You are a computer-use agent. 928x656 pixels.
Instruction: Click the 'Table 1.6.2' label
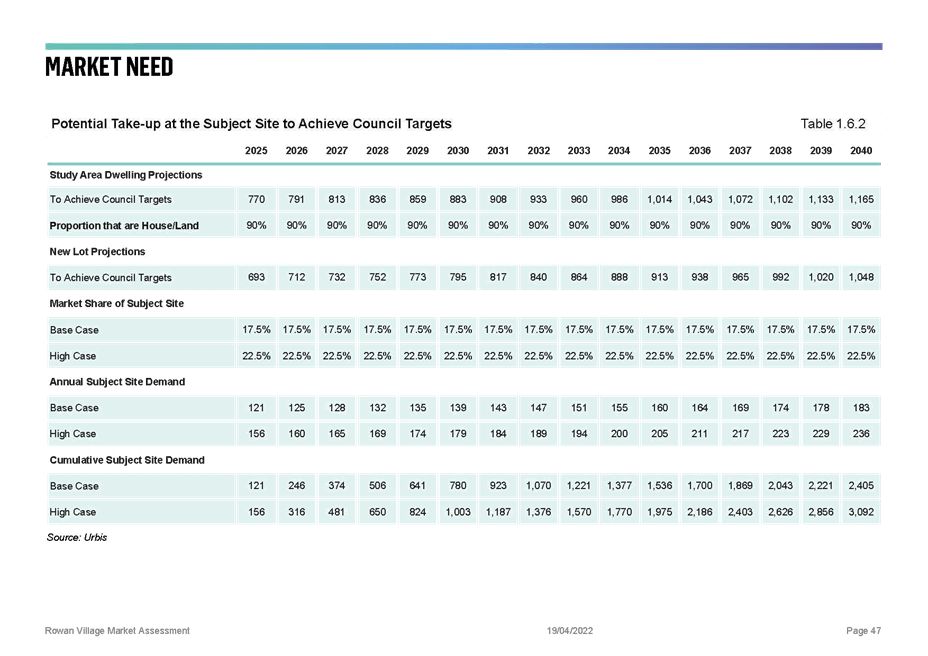coord(833,124)
